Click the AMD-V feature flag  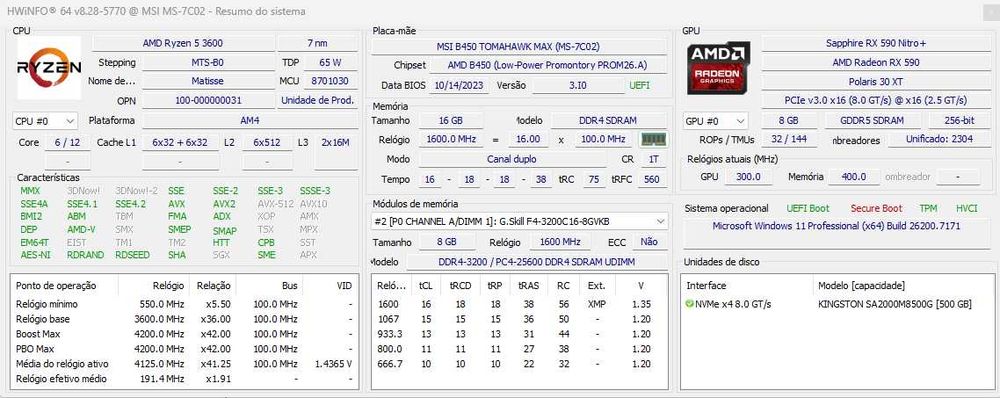pos(81,230)
